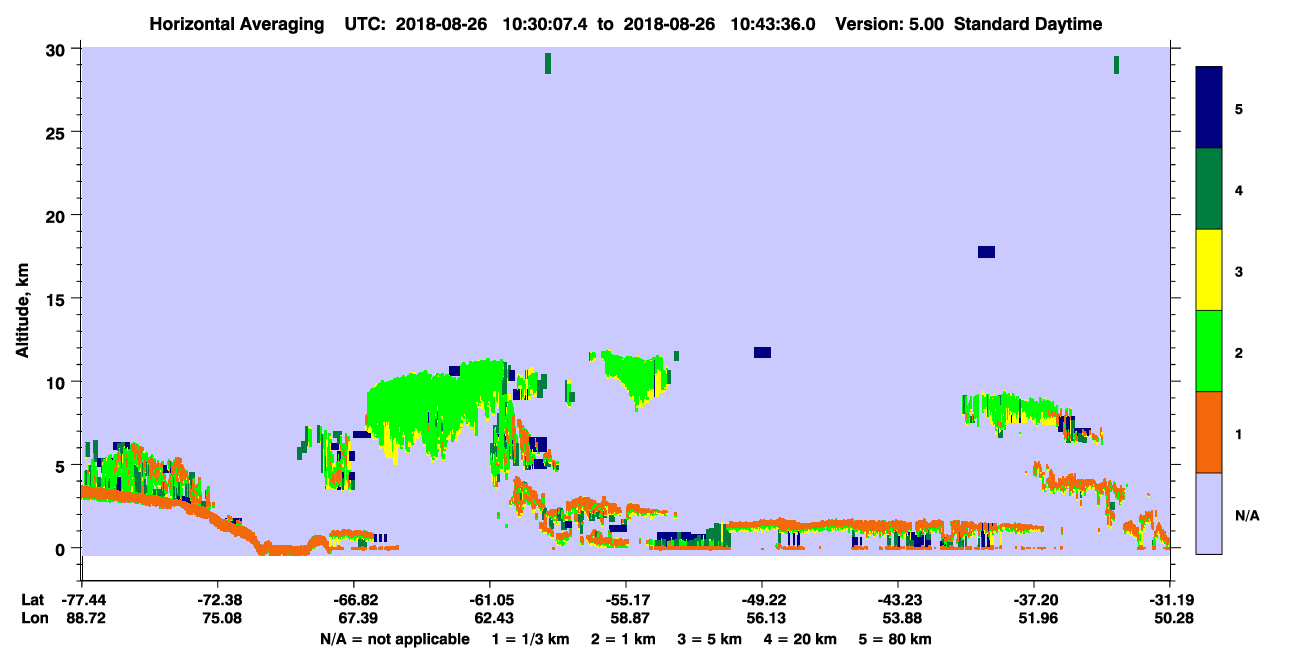This screenshot has width=1300, height=667.
Task: Click the altitude tick label 20
Action: pos(58,216)
